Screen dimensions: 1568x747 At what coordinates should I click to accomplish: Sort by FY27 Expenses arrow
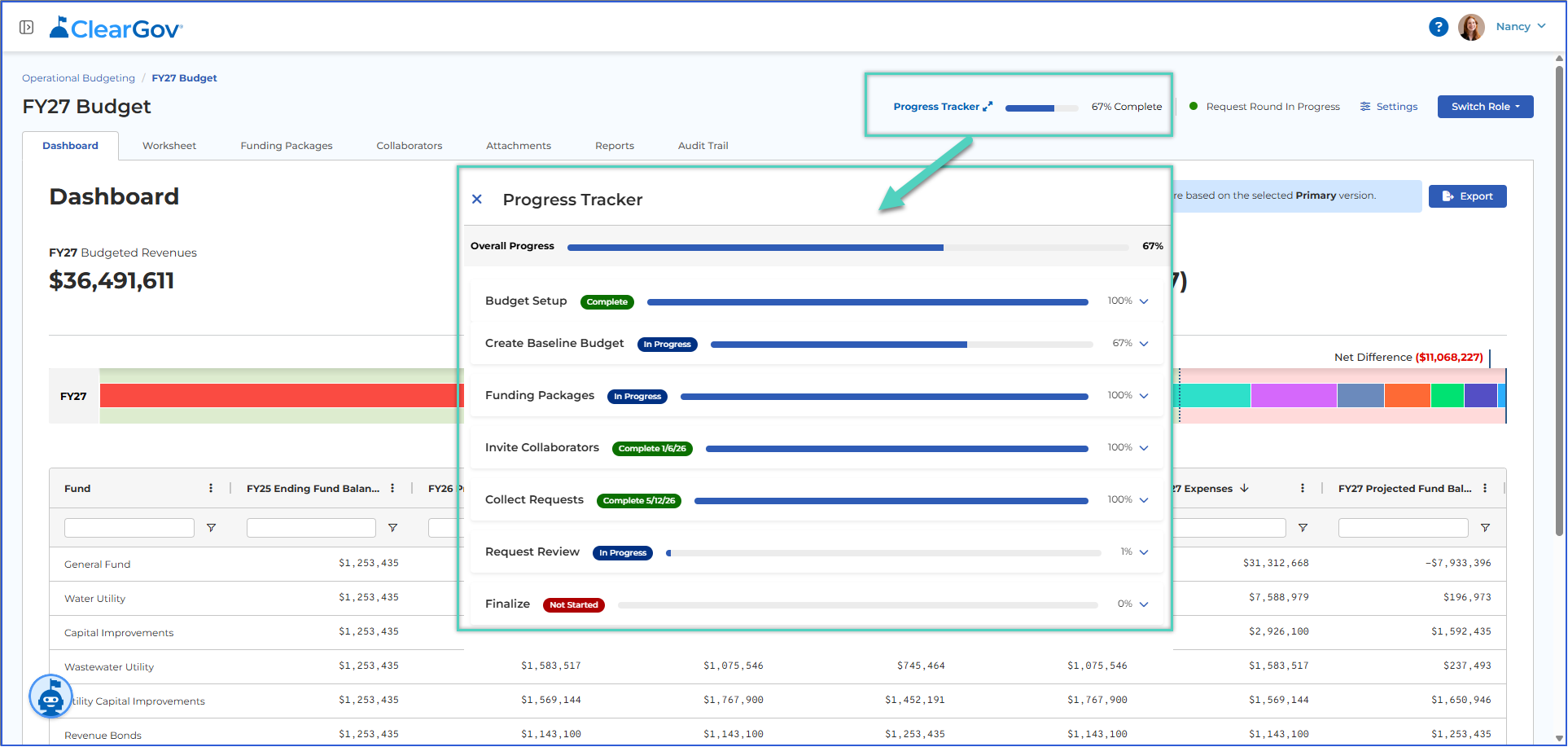point(1244,488)
